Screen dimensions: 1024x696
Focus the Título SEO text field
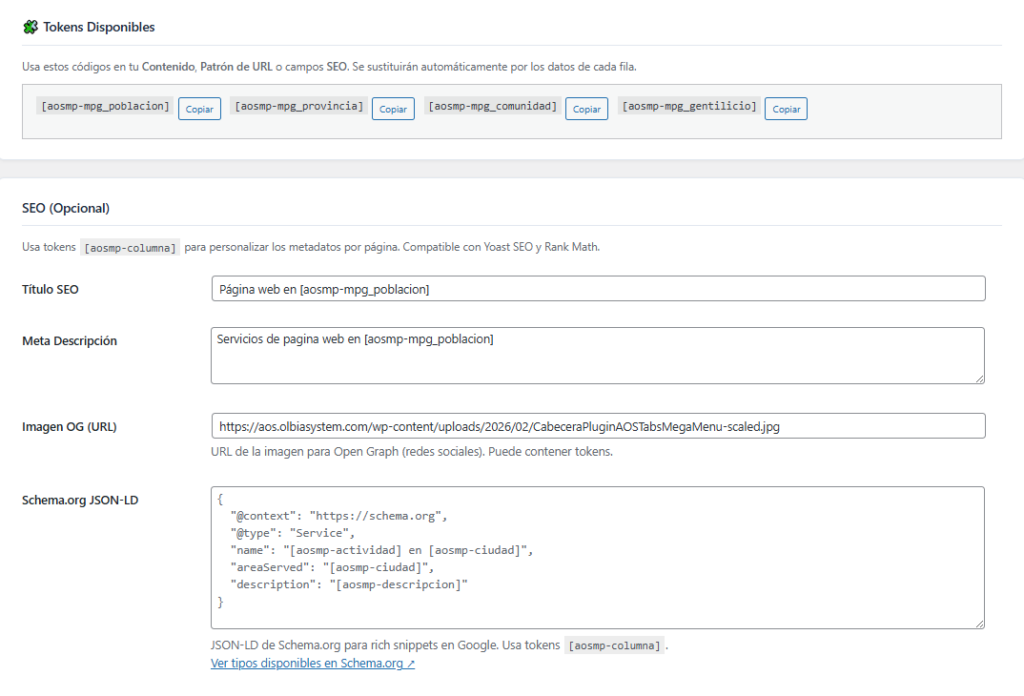click(x=597, y=289)
